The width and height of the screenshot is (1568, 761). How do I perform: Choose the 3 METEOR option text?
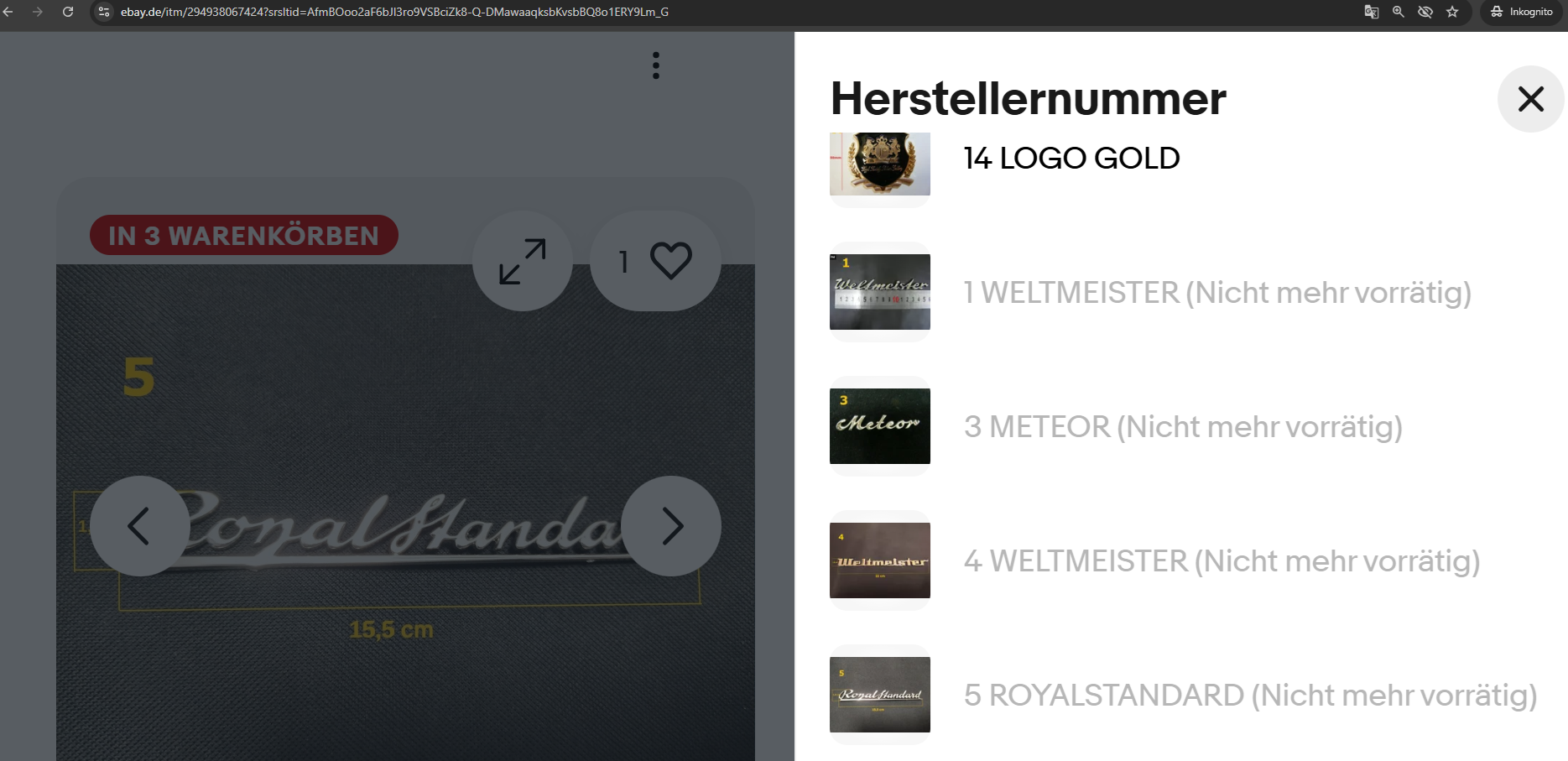[1183, 426]
